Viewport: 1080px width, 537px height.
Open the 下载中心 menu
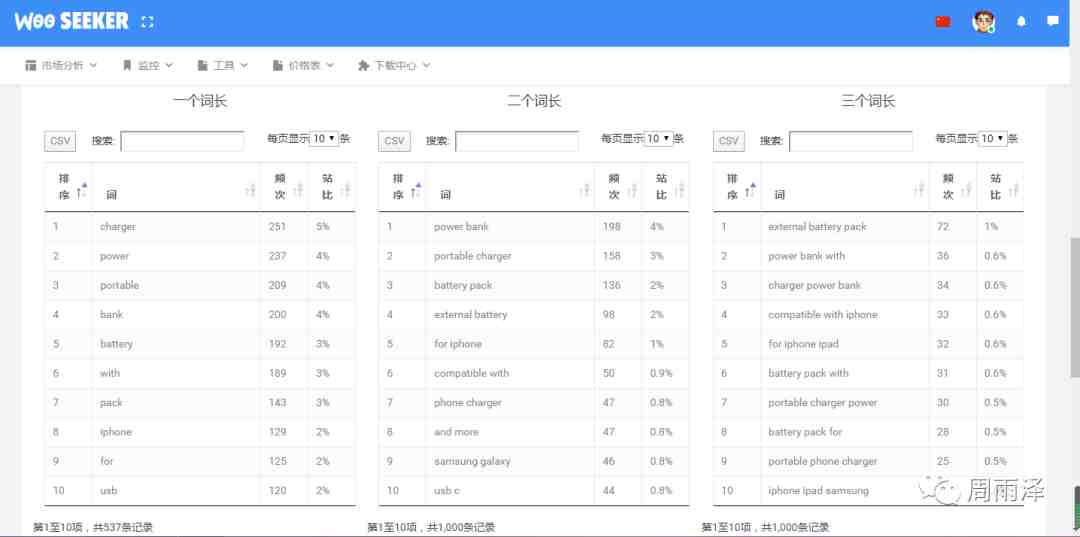click(394, 65)
